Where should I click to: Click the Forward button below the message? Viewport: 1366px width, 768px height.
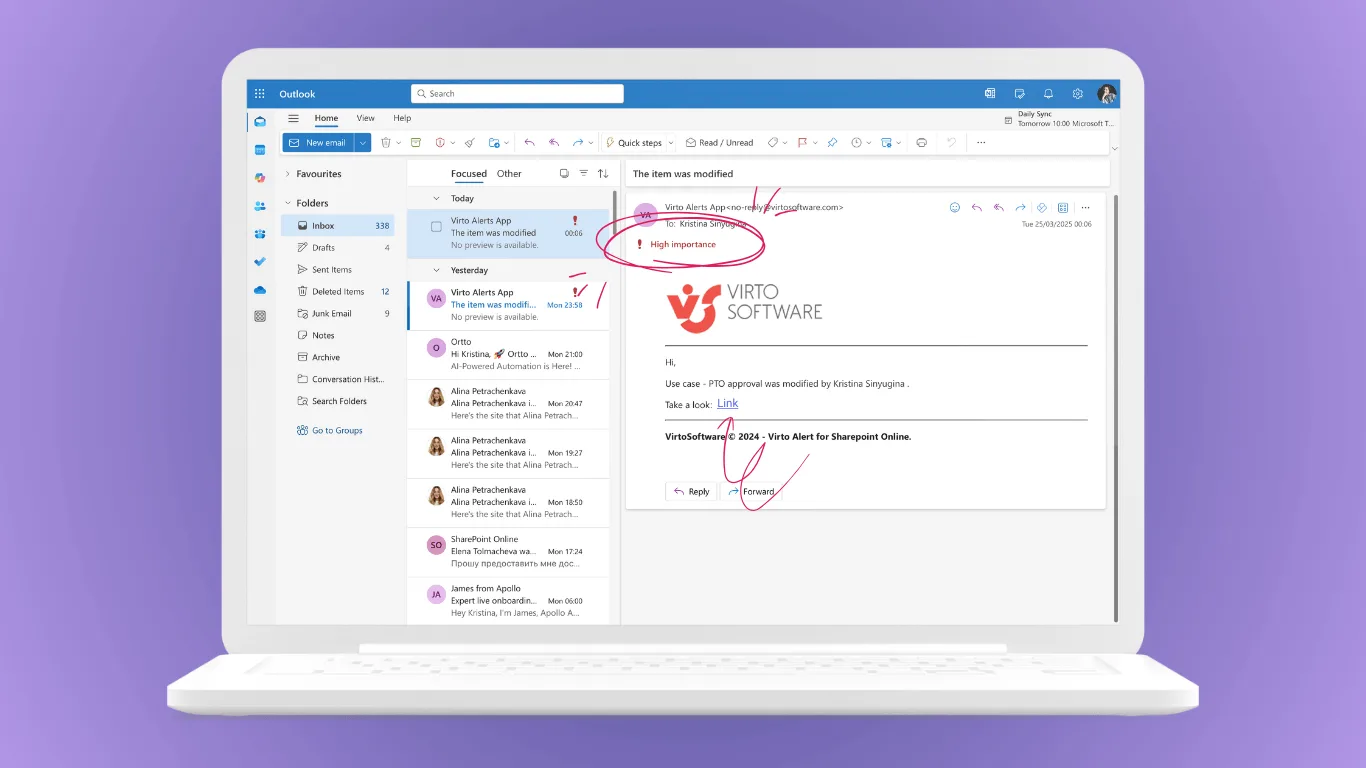[x=751, y=491]
